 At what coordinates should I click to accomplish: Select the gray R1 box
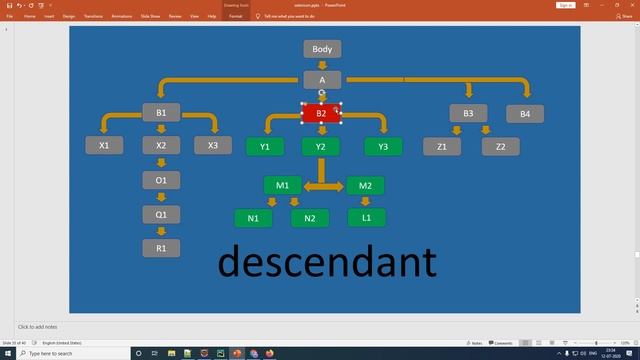161,248
